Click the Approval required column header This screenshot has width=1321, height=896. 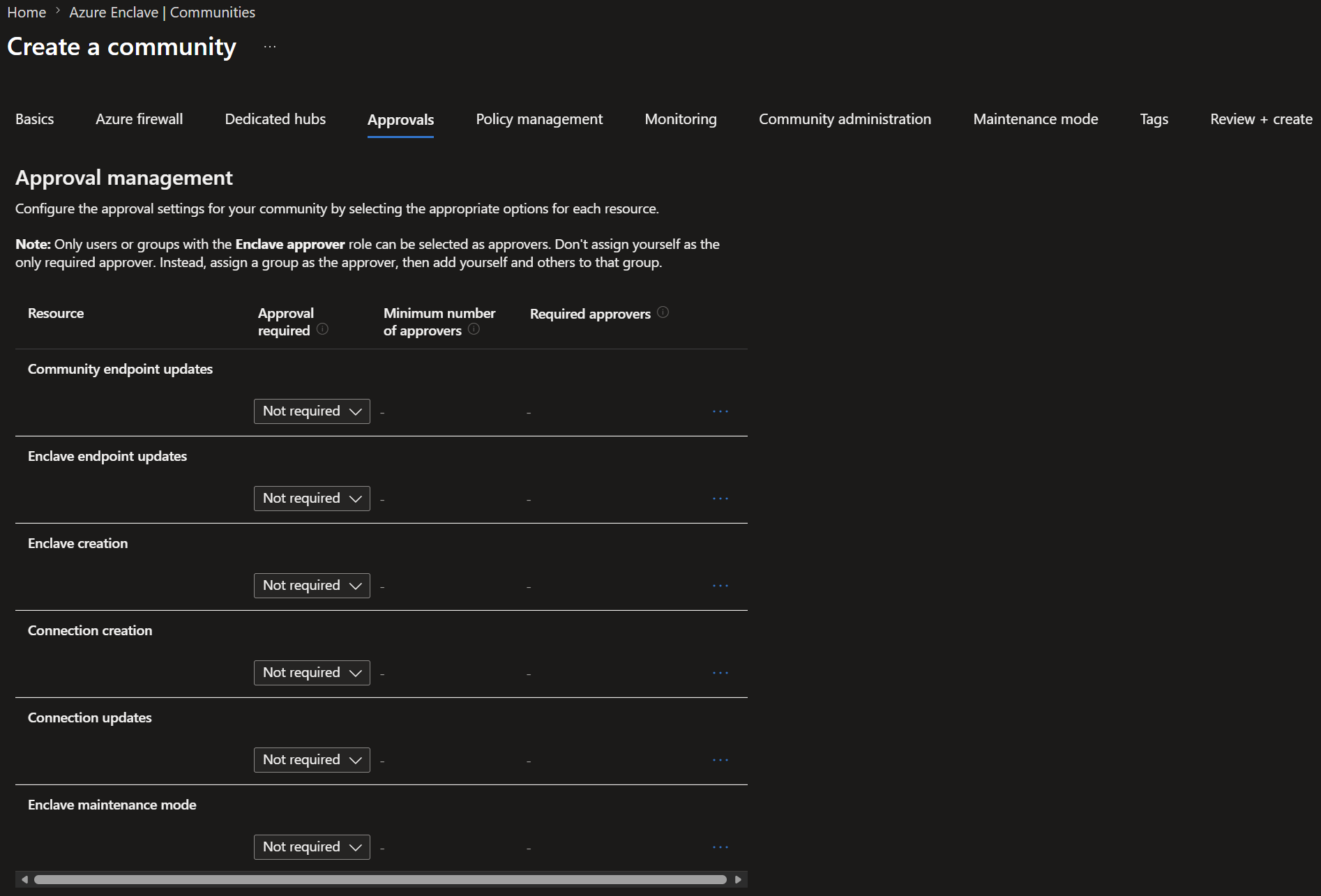click(x=286, y=321)
